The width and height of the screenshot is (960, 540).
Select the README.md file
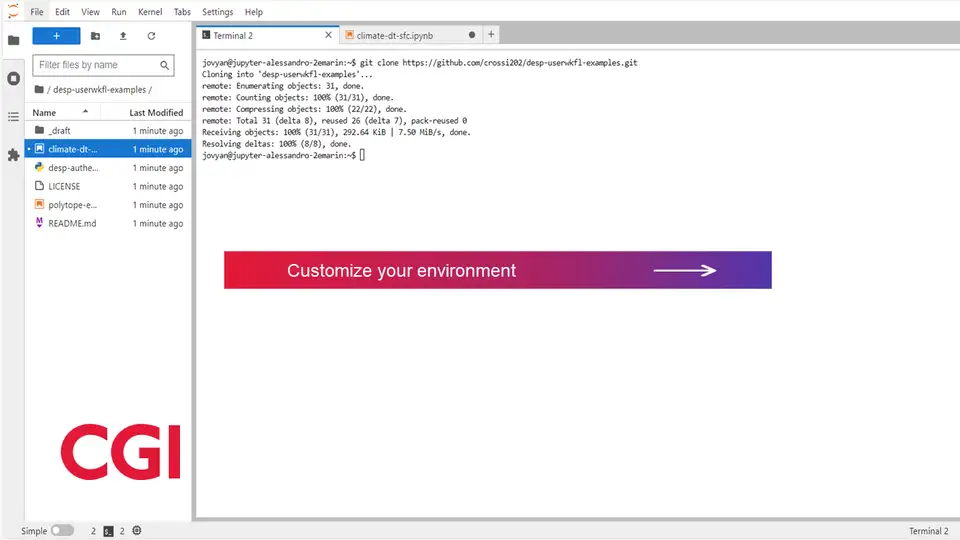[x=72, y=223]
